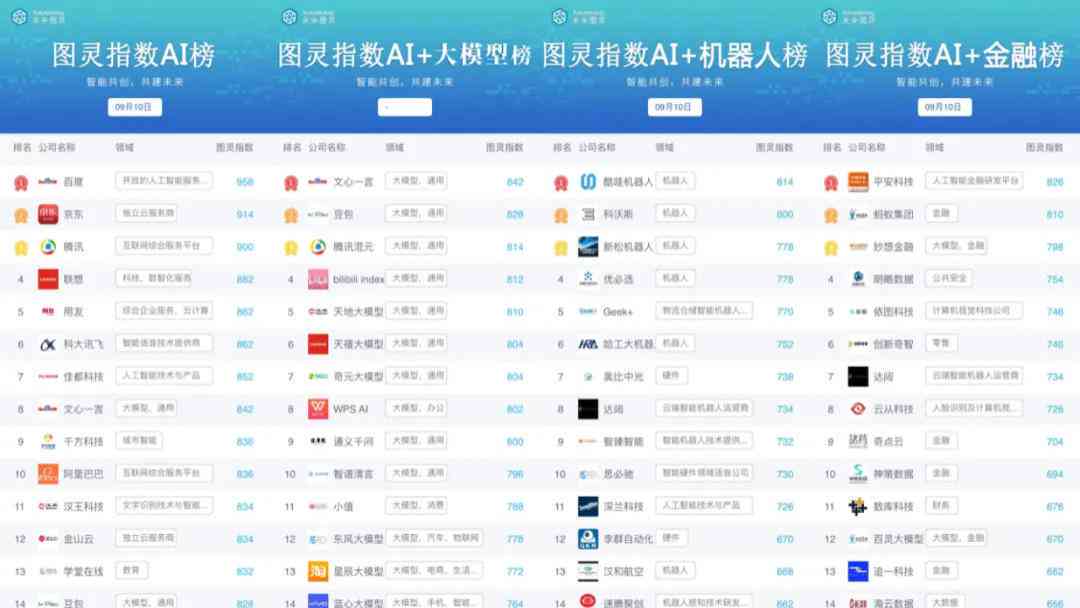Viewport: 1080px width, 608px height.
Task: Click the 数库科技 logo
Action: pos(858,507)
